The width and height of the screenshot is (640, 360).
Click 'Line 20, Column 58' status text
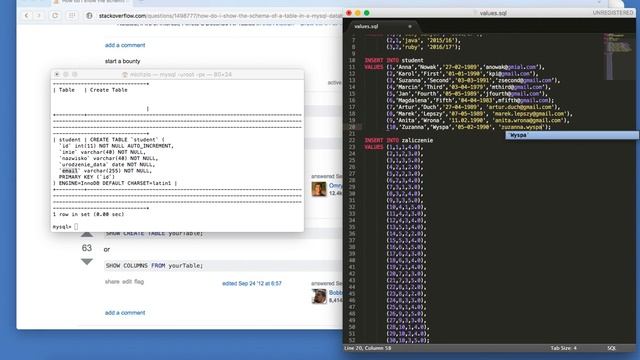click(368, 348)
